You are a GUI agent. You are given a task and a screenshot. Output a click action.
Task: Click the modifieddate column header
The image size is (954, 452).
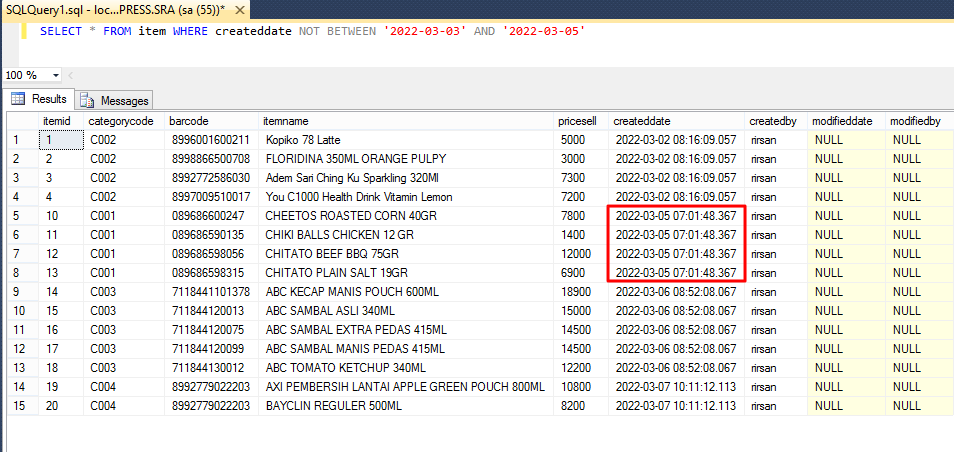pos(846,121)
